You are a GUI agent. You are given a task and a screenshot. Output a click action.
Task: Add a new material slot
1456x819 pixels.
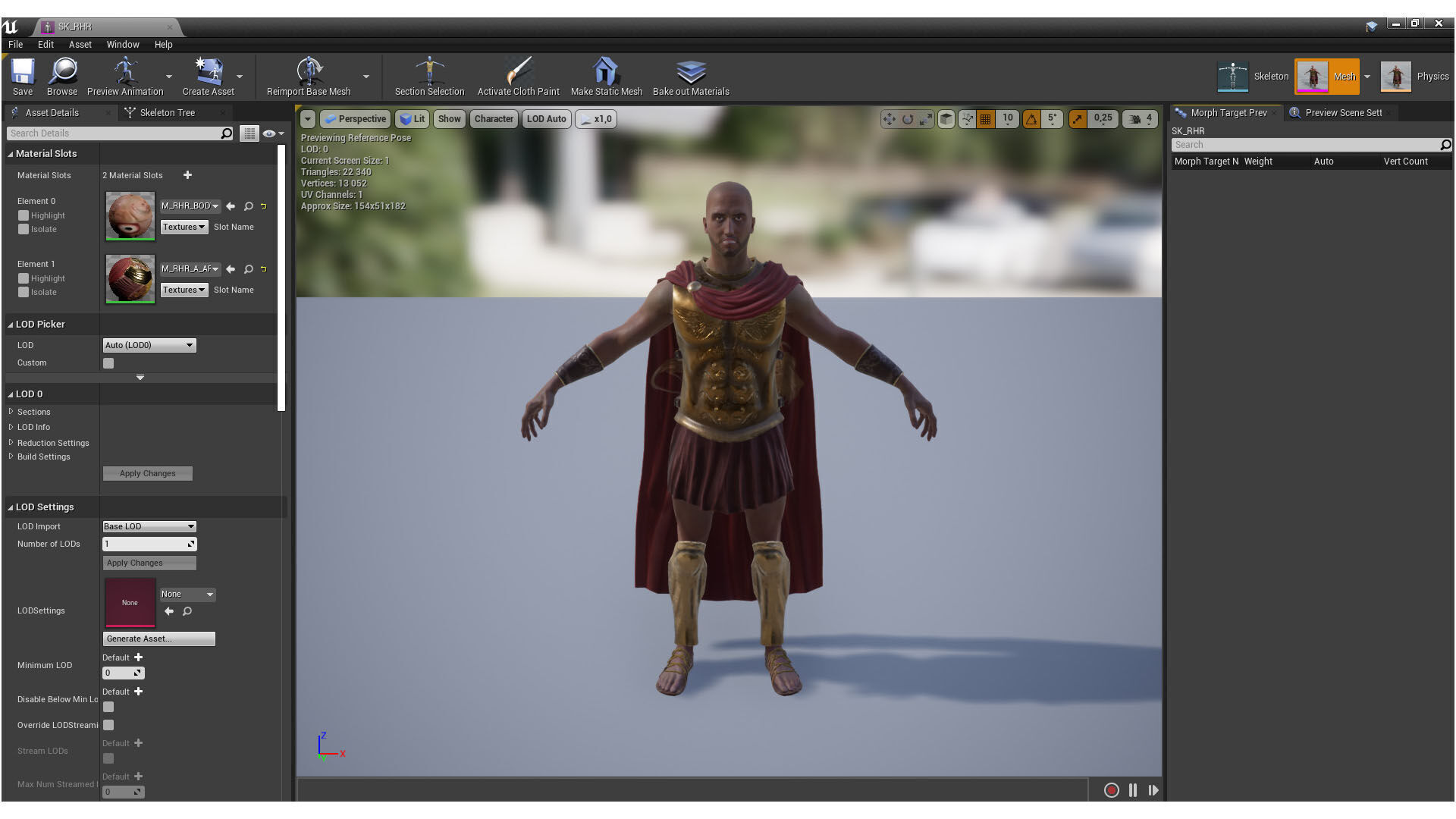(x=187, y=175)
